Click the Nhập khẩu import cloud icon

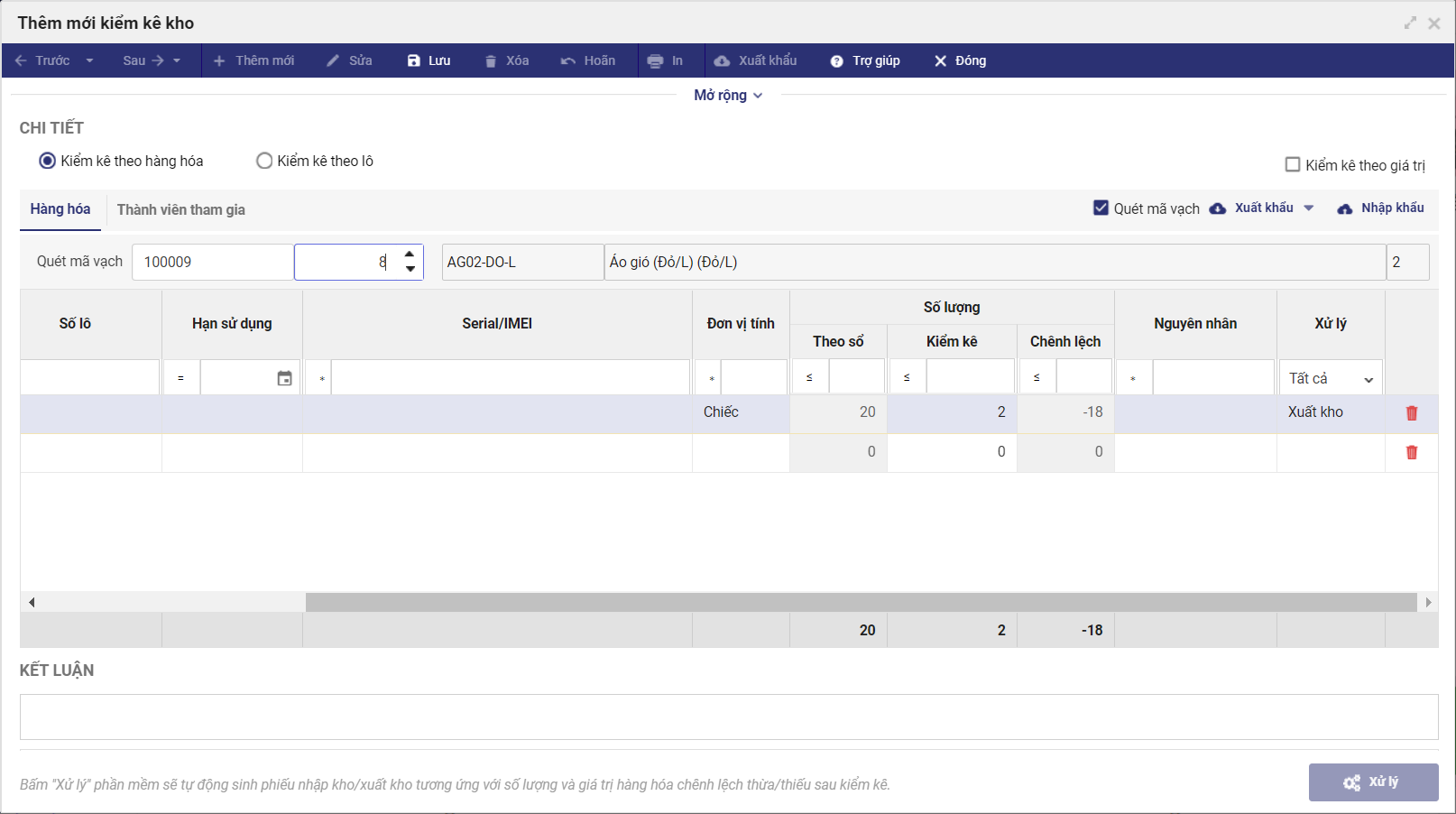(1344, 208)
